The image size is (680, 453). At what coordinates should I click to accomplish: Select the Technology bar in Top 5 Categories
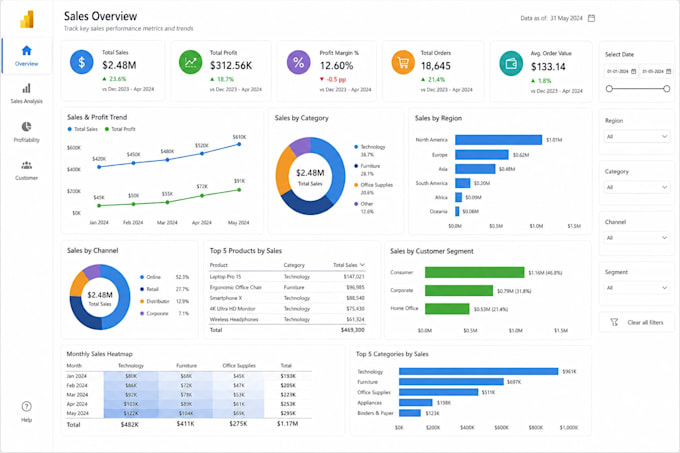478,372
